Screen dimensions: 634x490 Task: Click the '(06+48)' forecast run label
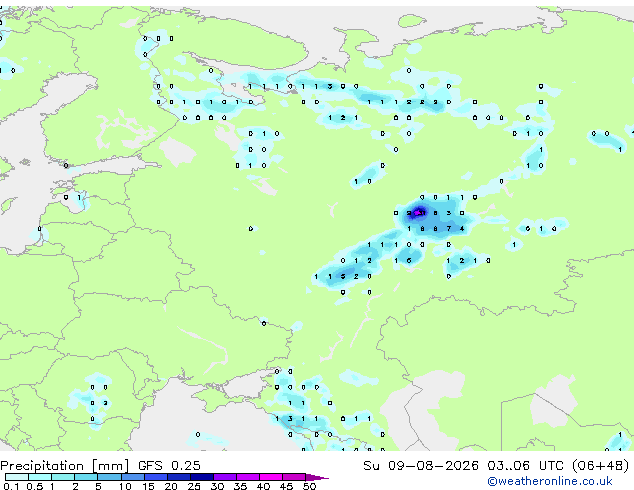(601, 466)
